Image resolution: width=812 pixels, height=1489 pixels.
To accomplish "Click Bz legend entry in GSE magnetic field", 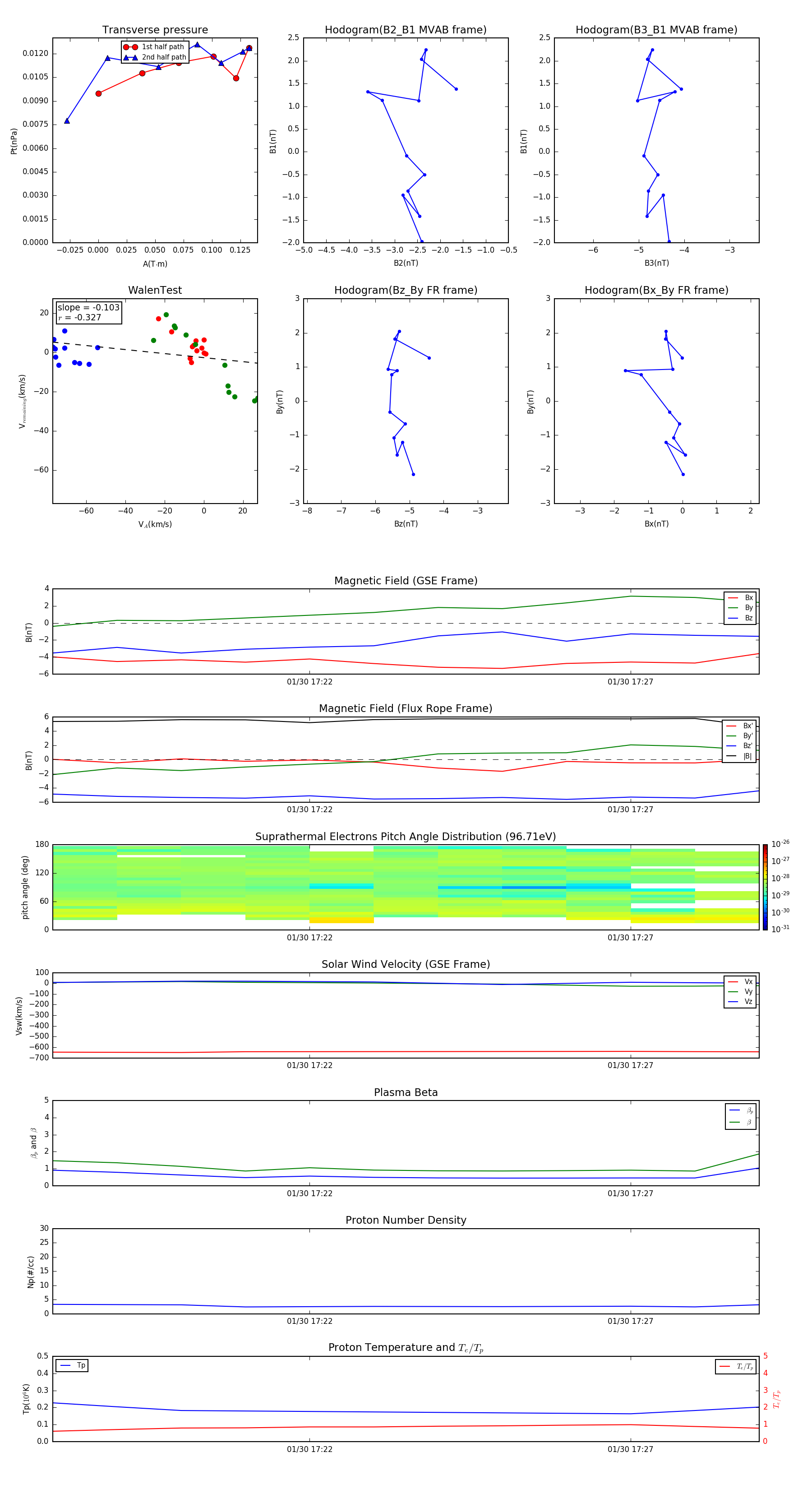I will tap(740, 619).
